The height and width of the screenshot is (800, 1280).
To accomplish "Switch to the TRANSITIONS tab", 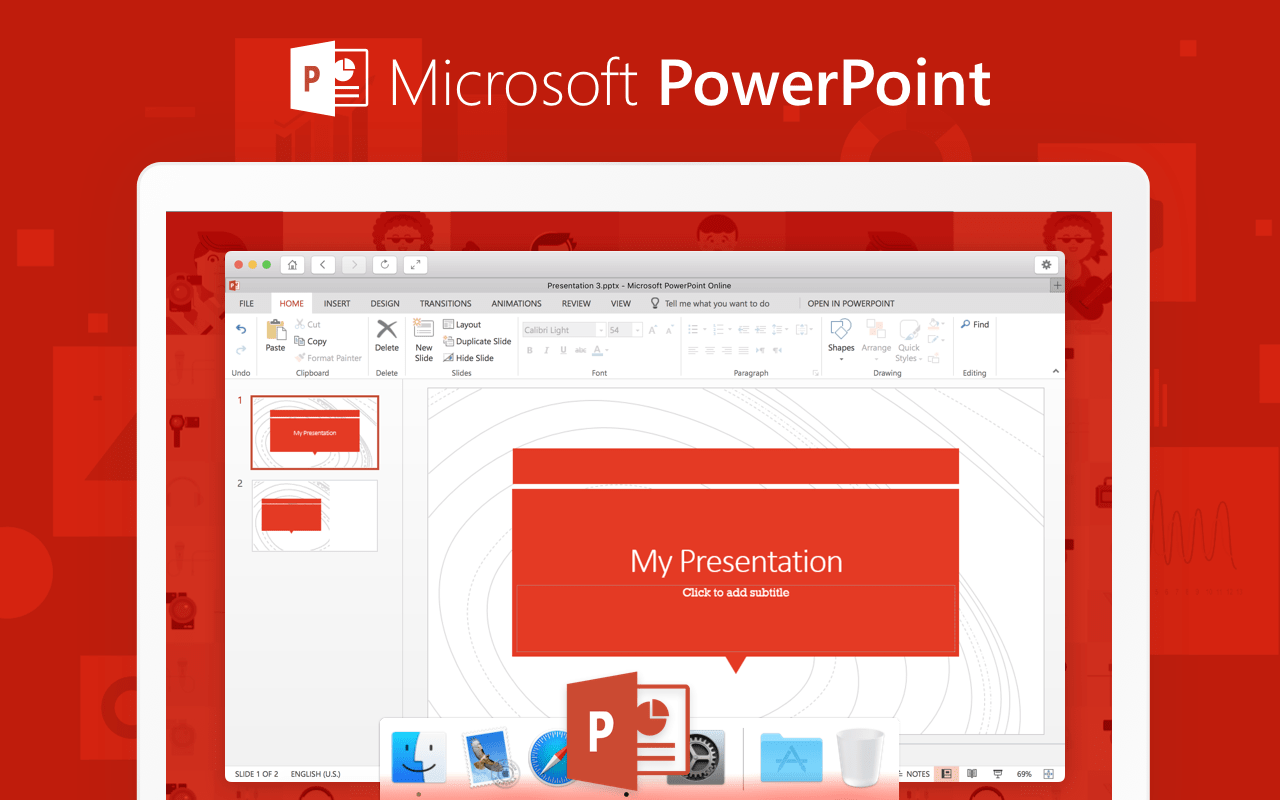I will [445, 303].
